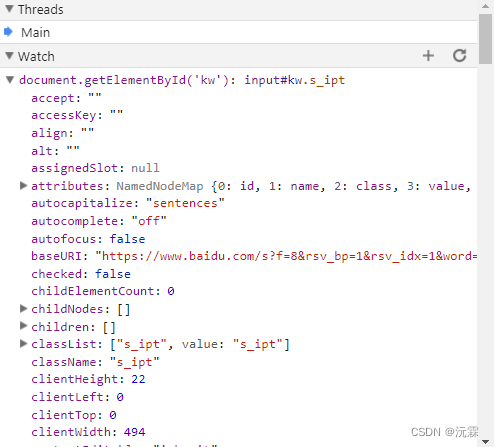The width and height of the screenshot is (494, 447).
Task: Click the Threads section header label
Action: [41, 9]
